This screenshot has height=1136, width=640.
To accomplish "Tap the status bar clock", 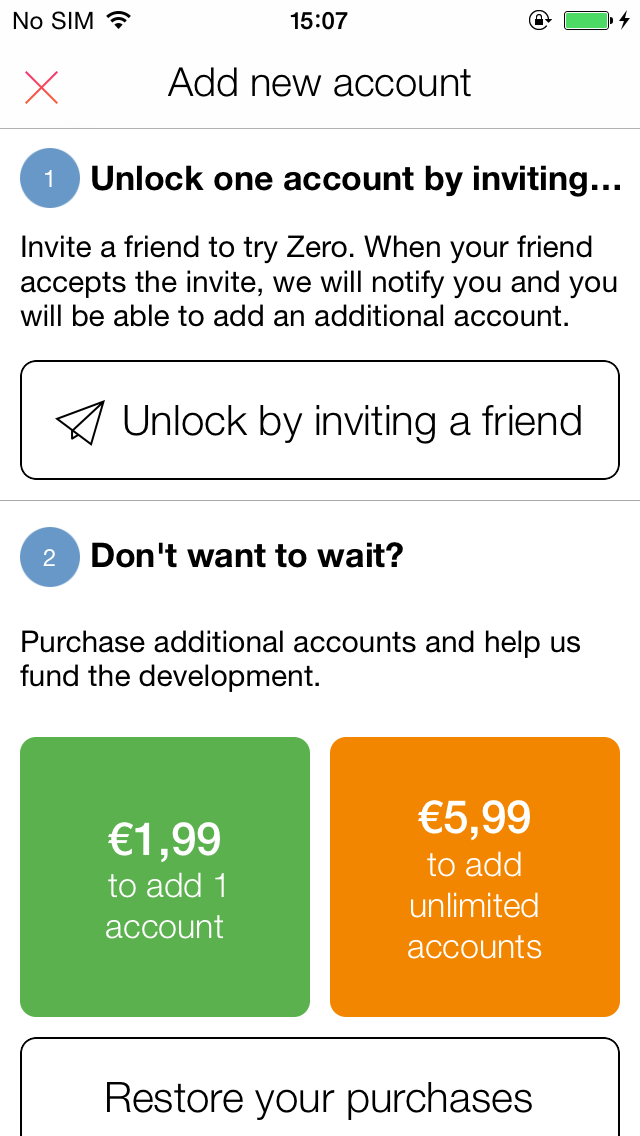I will (x=319, y=20).
